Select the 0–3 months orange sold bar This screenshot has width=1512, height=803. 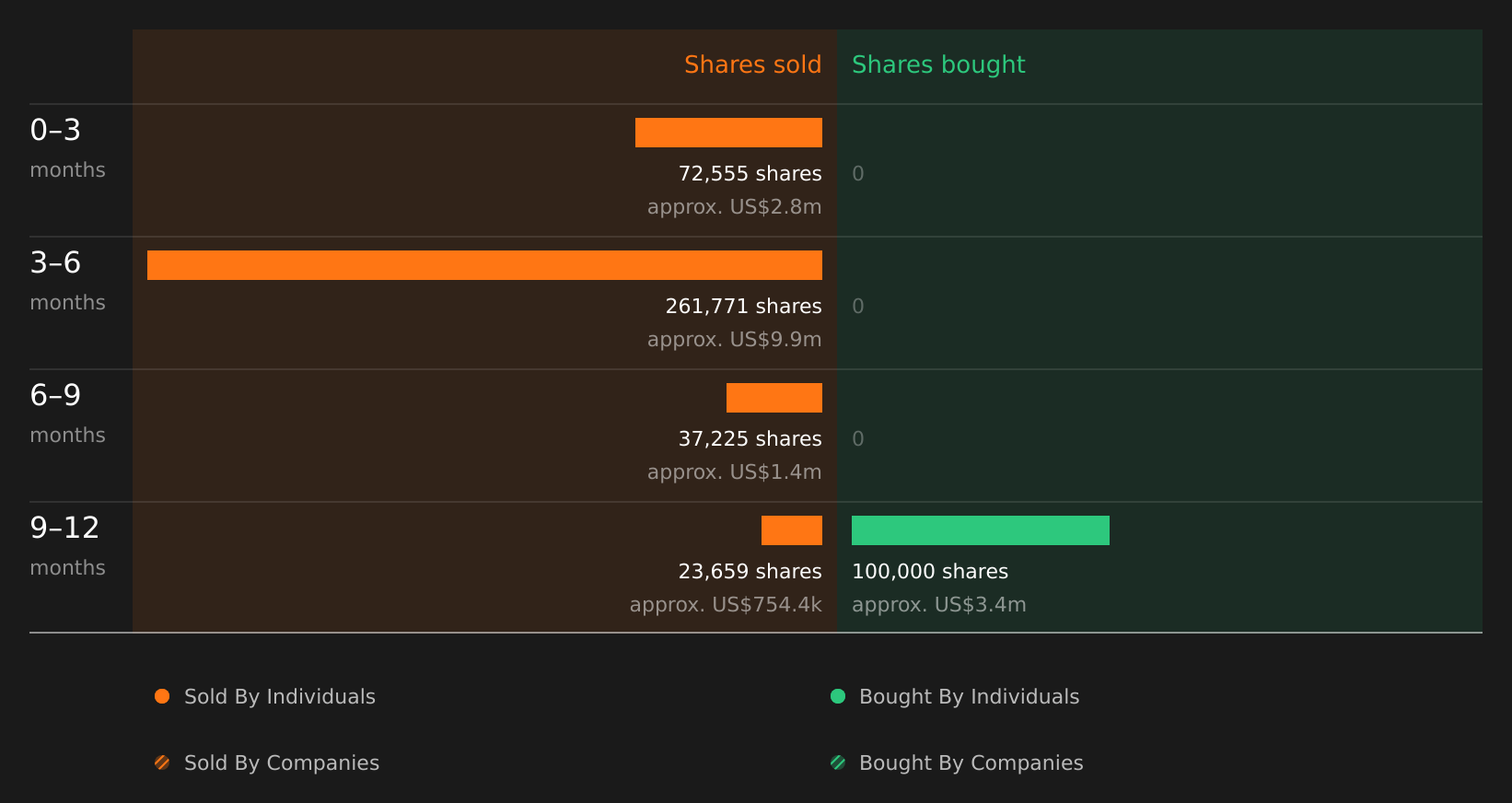(x=728, y=133)
